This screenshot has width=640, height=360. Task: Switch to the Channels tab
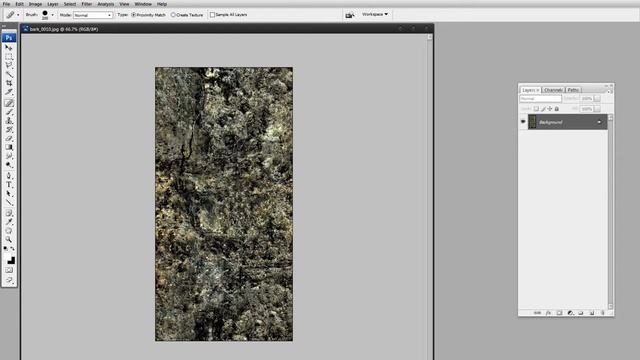coord(553,90)
